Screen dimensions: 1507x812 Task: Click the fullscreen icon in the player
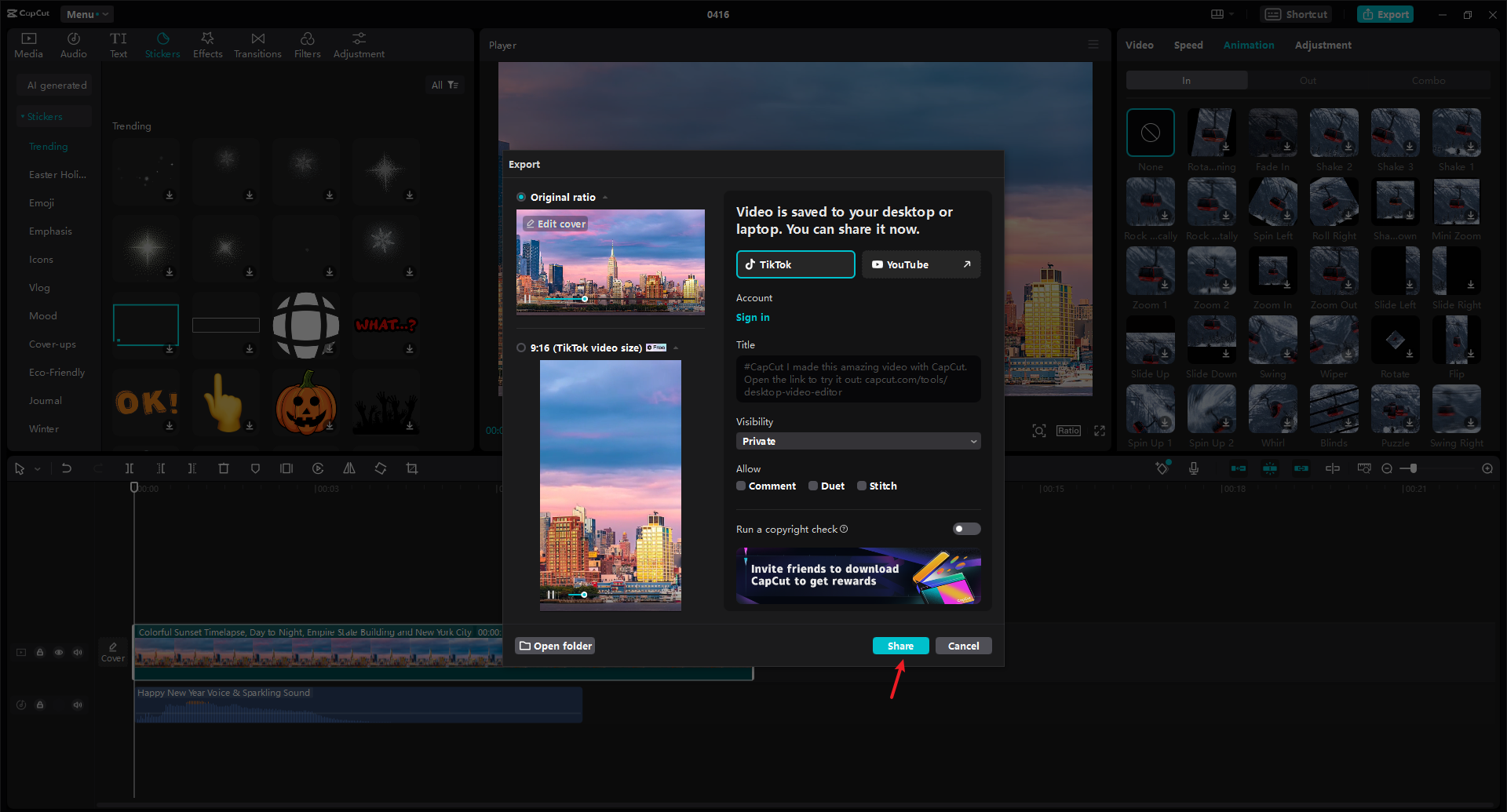click(x=1100, y=431)
